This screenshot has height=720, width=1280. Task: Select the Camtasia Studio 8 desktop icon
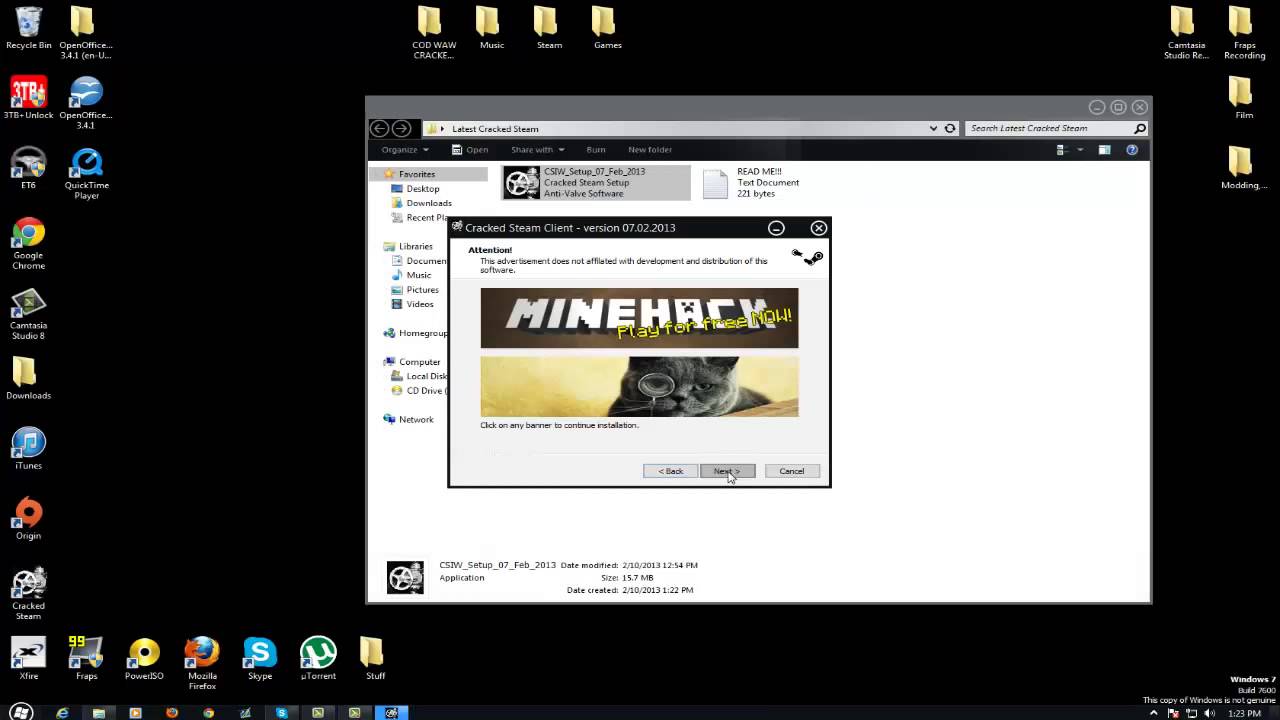(x=28, y=314)
